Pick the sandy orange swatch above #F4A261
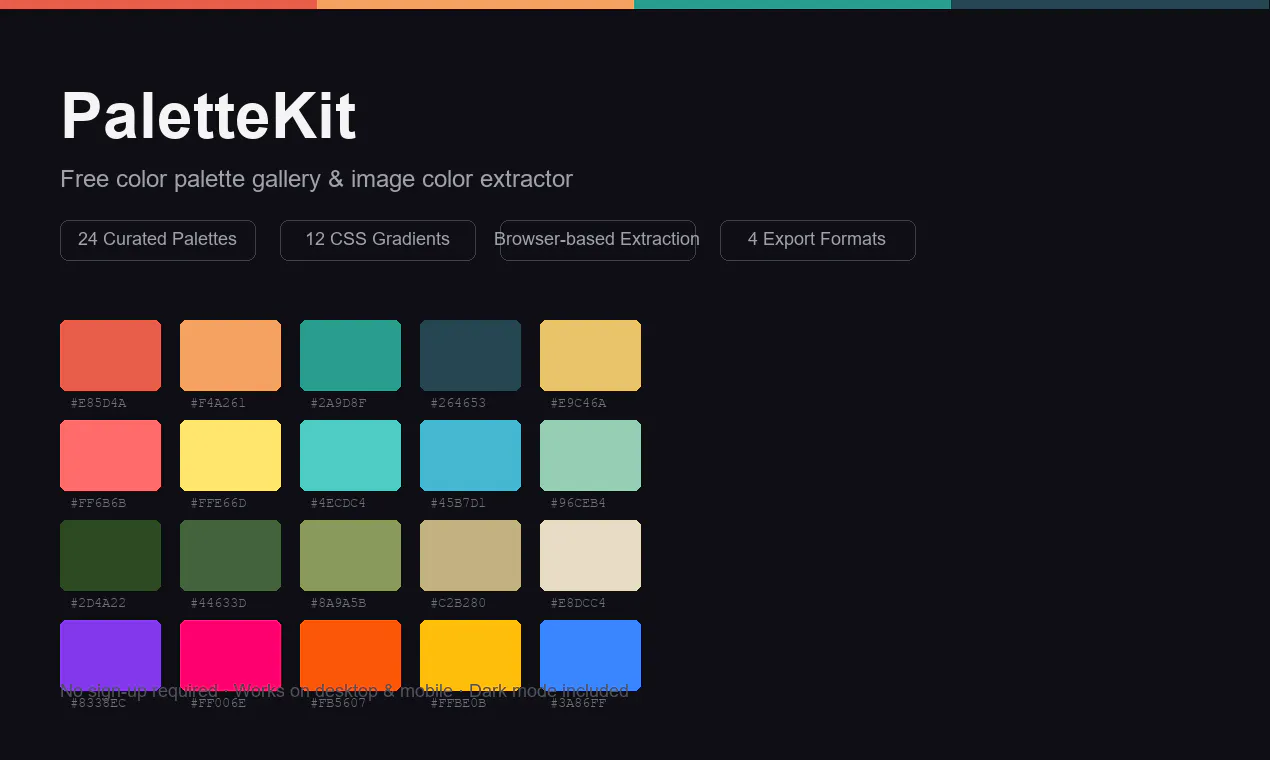 tap(230, 355)
